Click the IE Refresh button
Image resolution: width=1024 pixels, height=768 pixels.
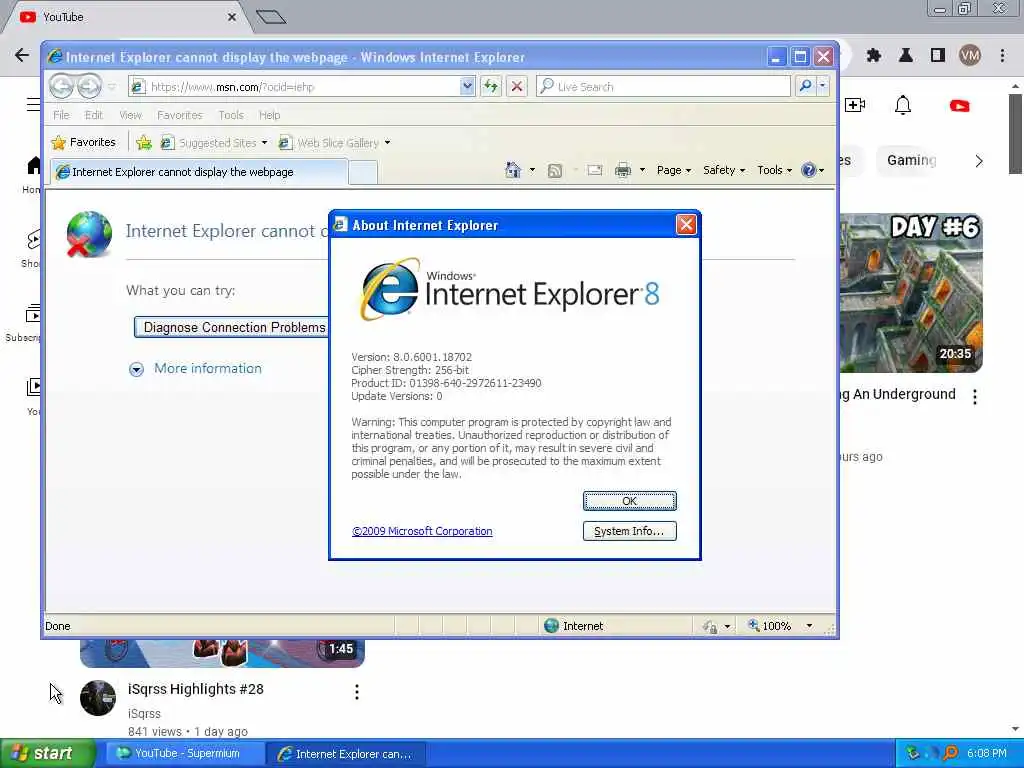[x=490, y=86]
